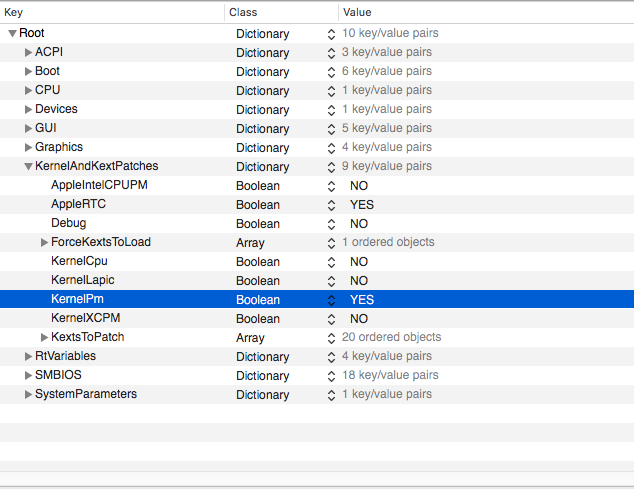Open class stepper for RtVariables row

point(331,358)
